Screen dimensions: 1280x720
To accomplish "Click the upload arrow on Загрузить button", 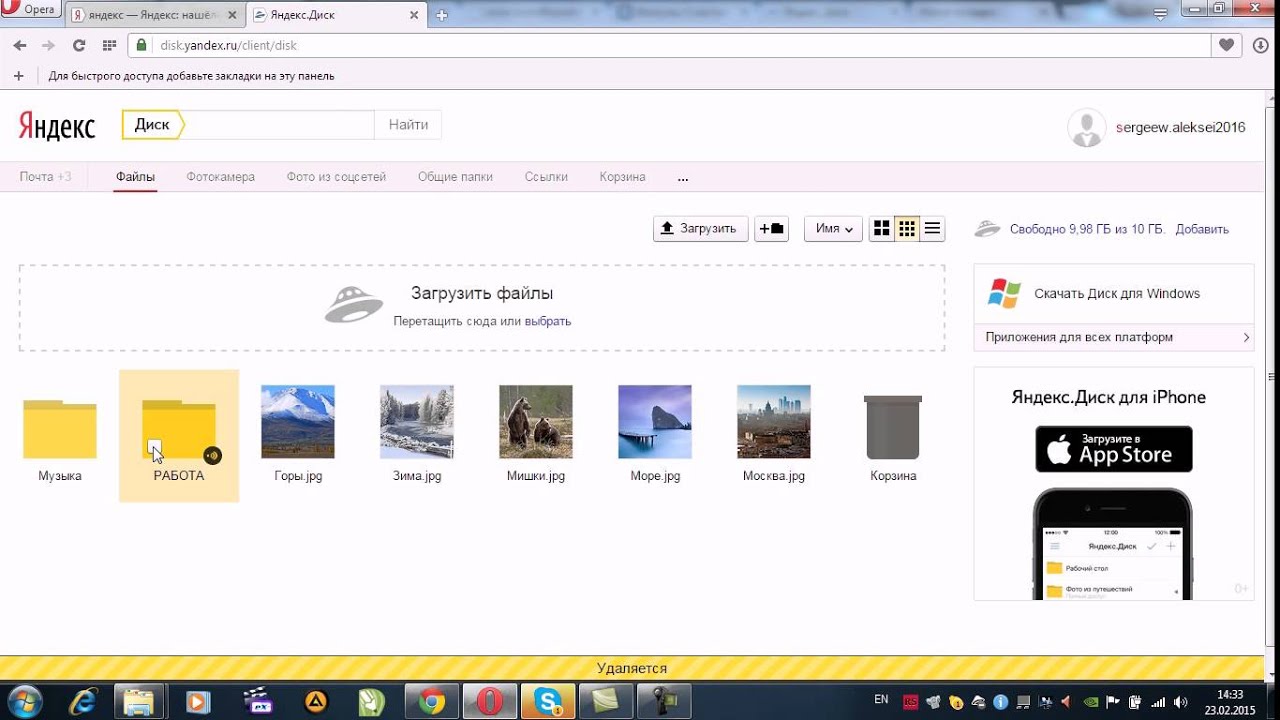I will click(667, 229).
